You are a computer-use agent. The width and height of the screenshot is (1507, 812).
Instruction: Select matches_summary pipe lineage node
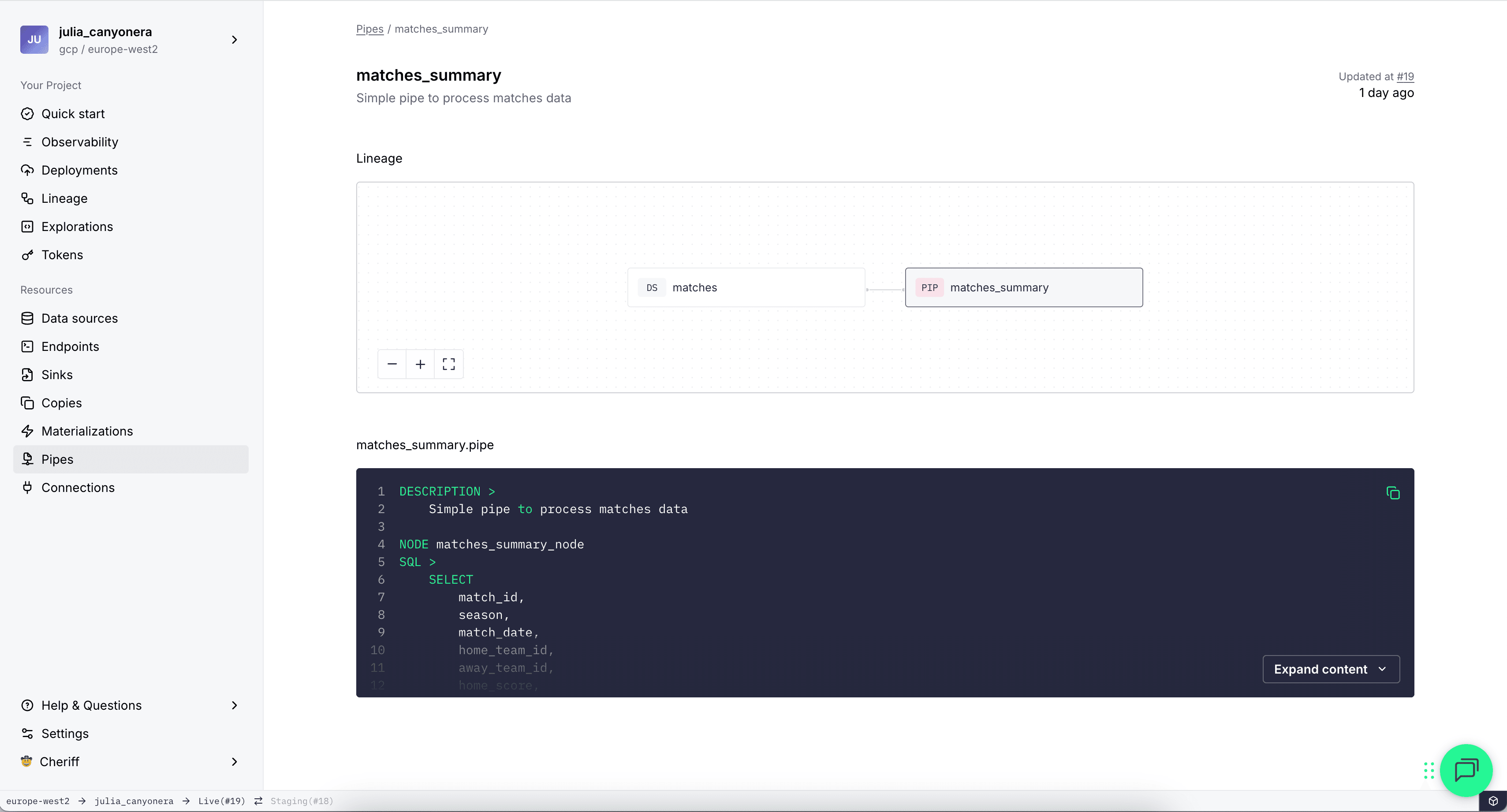[1023, 287]
